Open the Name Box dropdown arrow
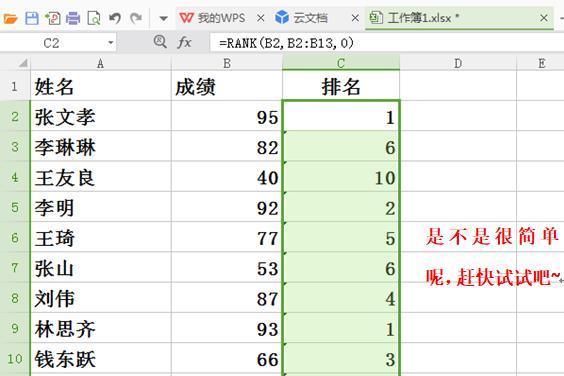This screenshot has height=376, width=564. click(x=110, y=43)
